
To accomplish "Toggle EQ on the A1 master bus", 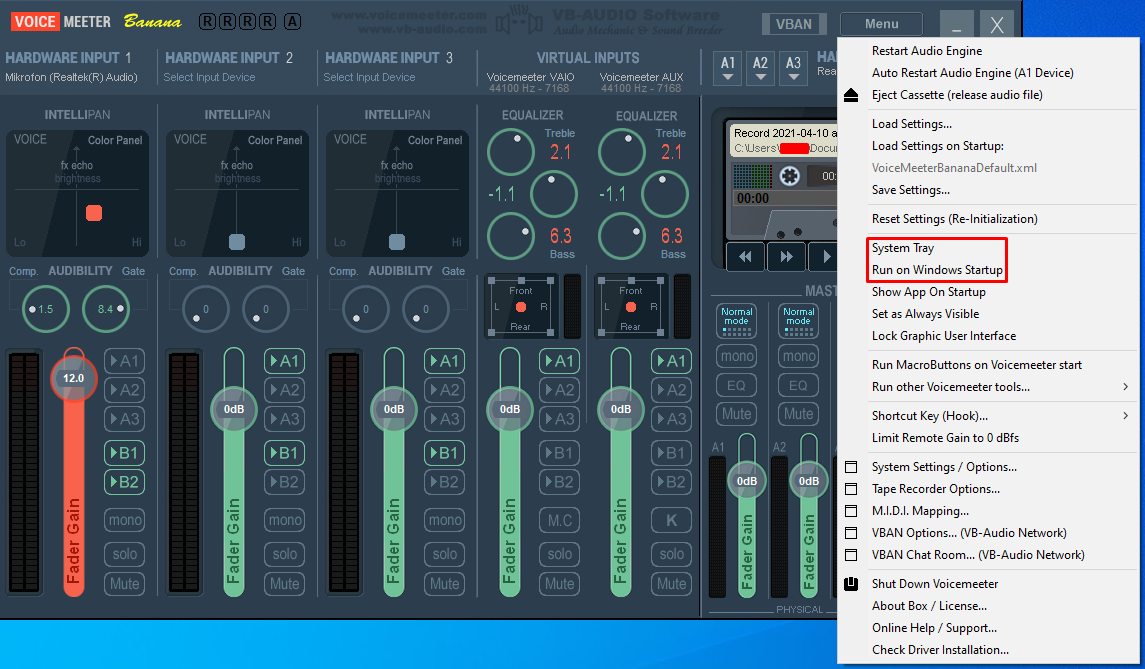I will tap(736, 385).
